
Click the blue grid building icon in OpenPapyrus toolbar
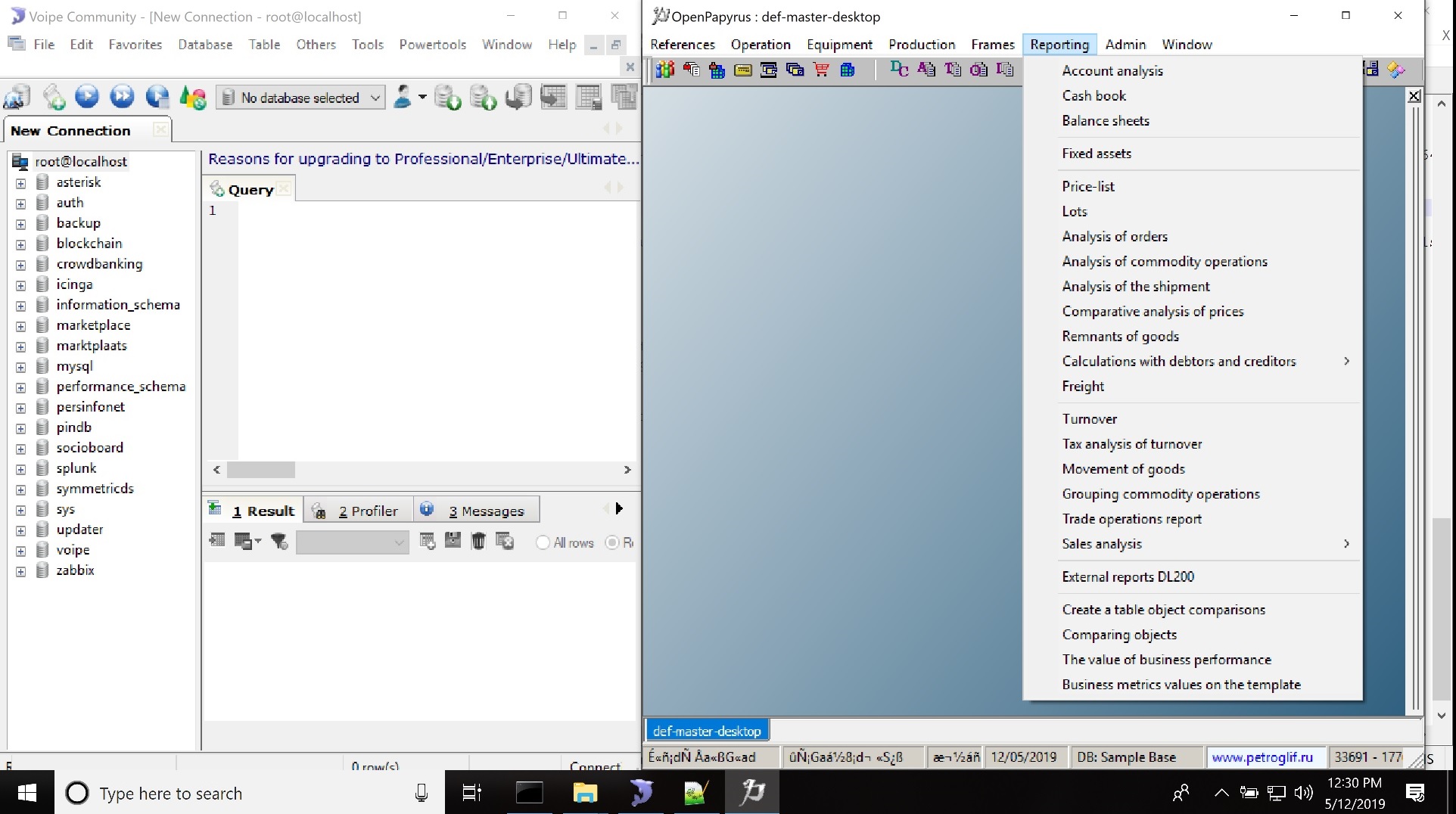[x=848, y=70]
